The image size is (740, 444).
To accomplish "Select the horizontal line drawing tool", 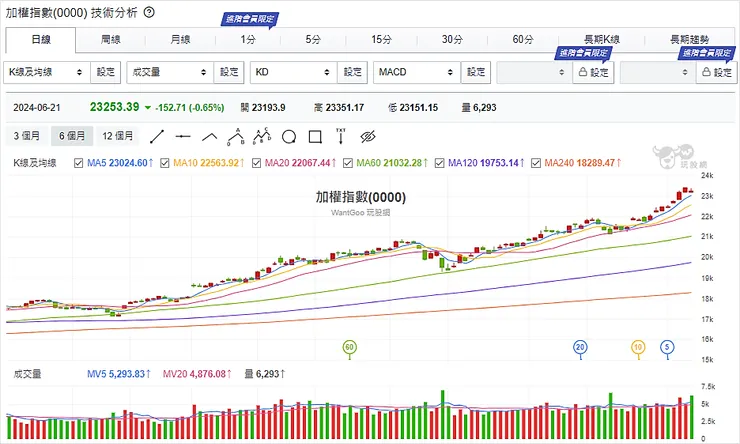I will pyautogui.click(x=183, y=137).
